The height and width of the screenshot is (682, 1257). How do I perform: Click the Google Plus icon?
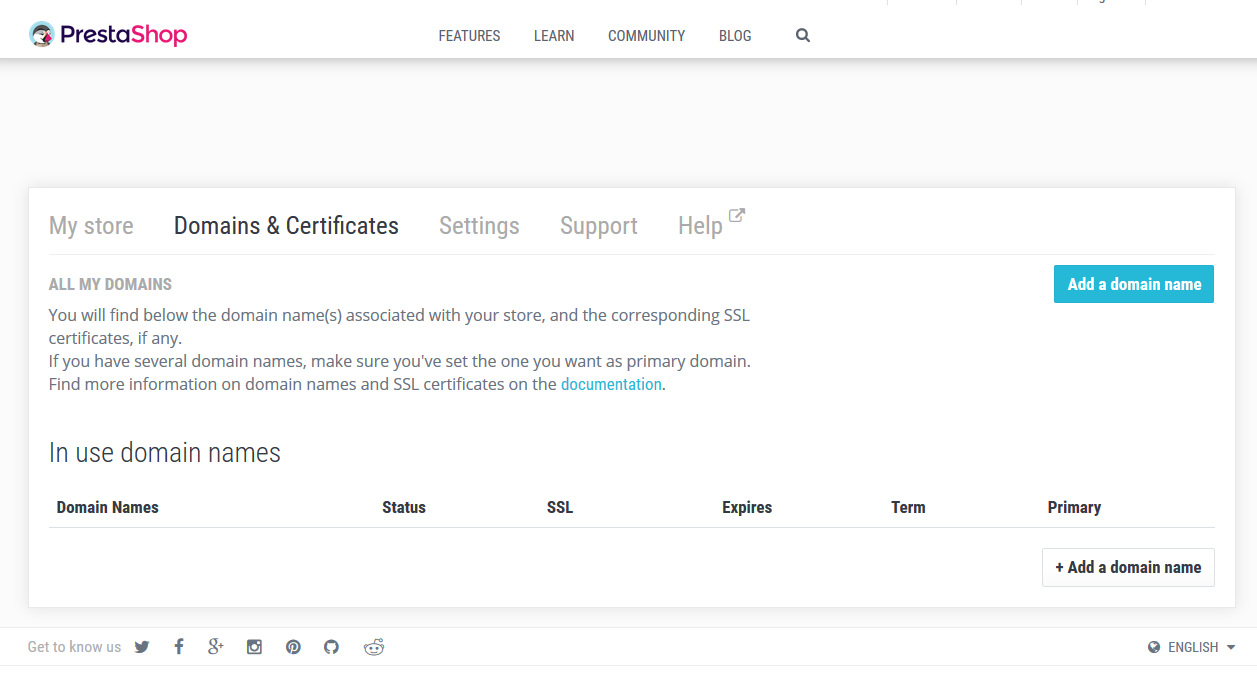pos(215,647)
